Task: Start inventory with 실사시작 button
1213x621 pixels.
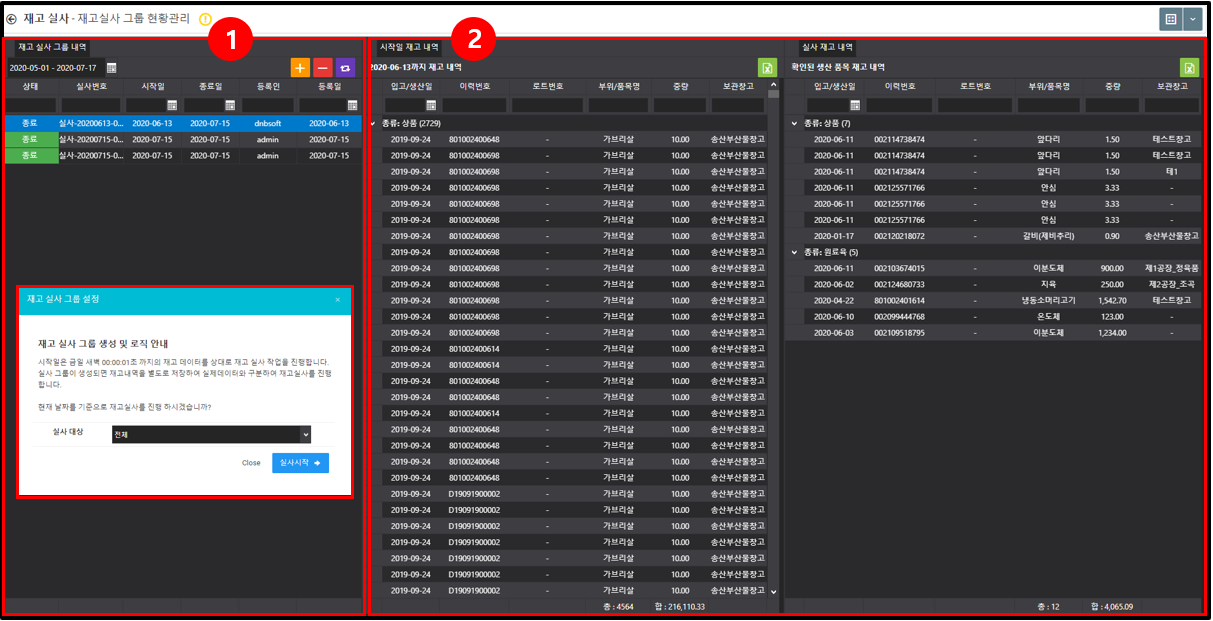Action: coord(300,463)
